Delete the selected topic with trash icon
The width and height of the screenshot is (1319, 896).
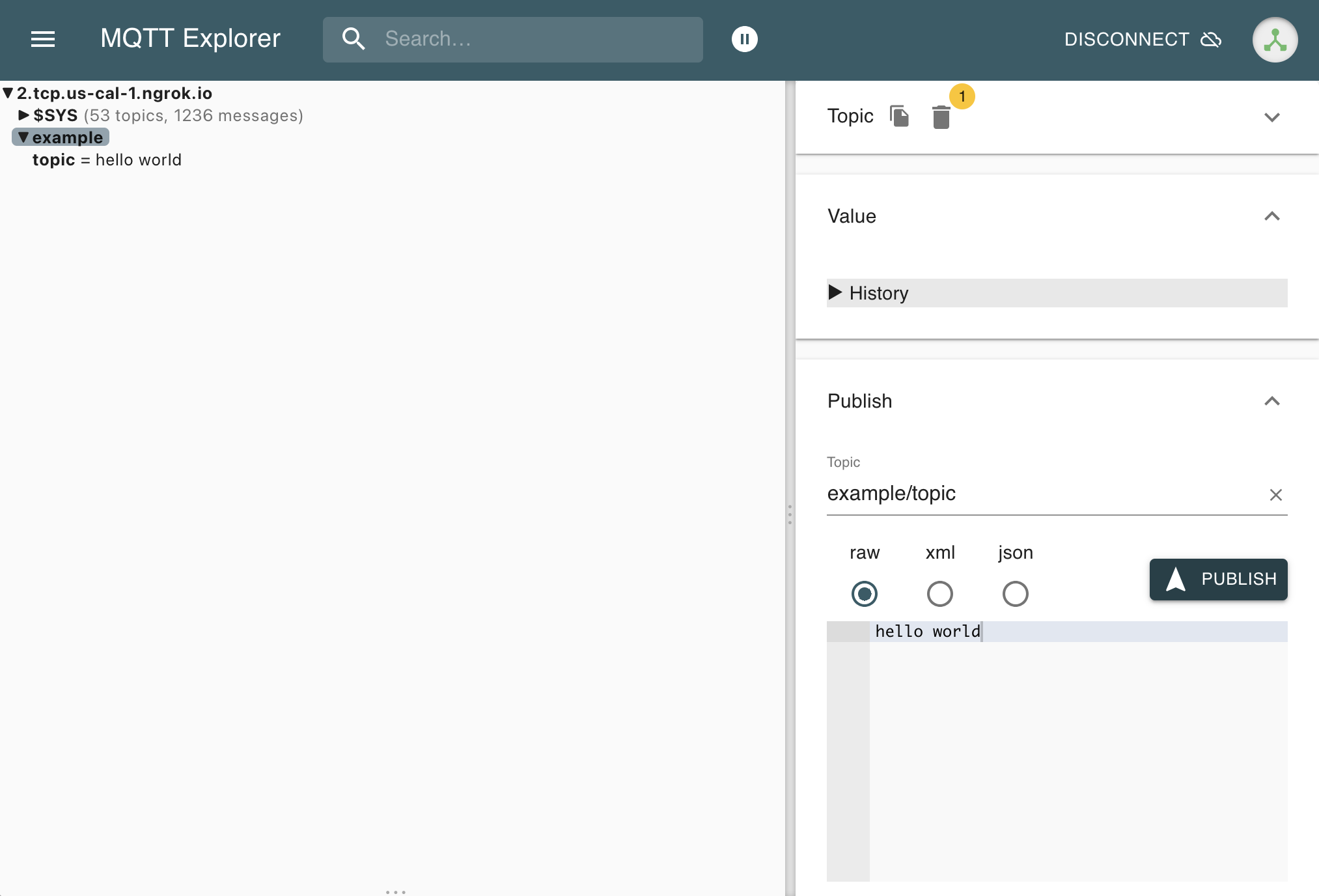(x=941, y=117)
